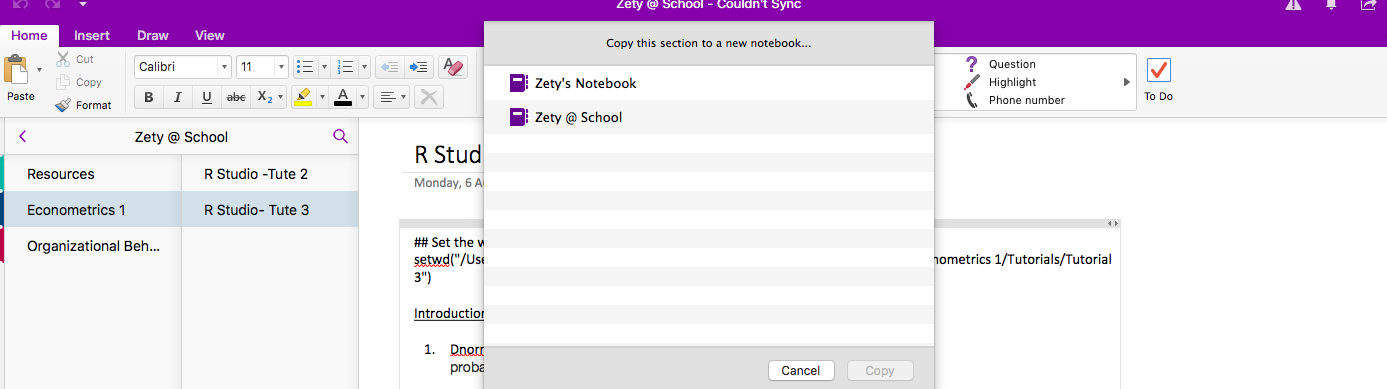Screen dimensions: 1387x389
Task: Click the search magnifier icon
Action: coord(340,137)
